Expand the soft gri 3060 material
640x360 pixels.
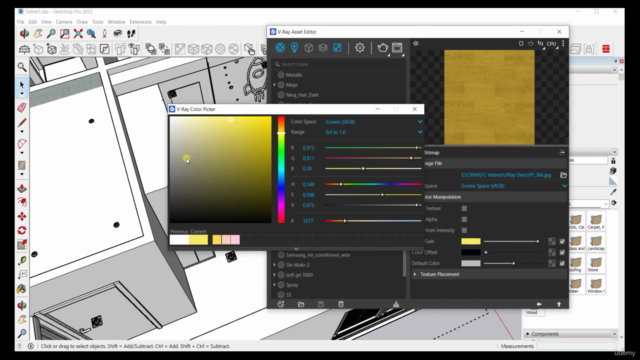tap(275, 275)
